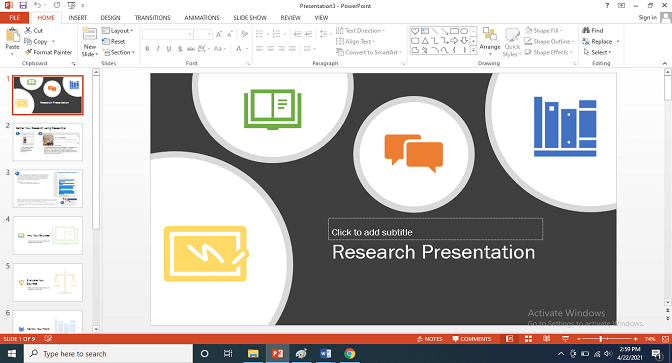Open PowerPoint Help question mark
This screenshot has height=363, width=672.
[607, 6]
